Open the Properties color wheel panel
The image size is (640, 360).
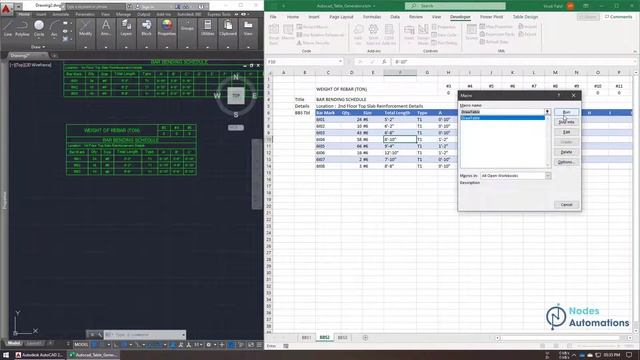click(x=167, y=29)
